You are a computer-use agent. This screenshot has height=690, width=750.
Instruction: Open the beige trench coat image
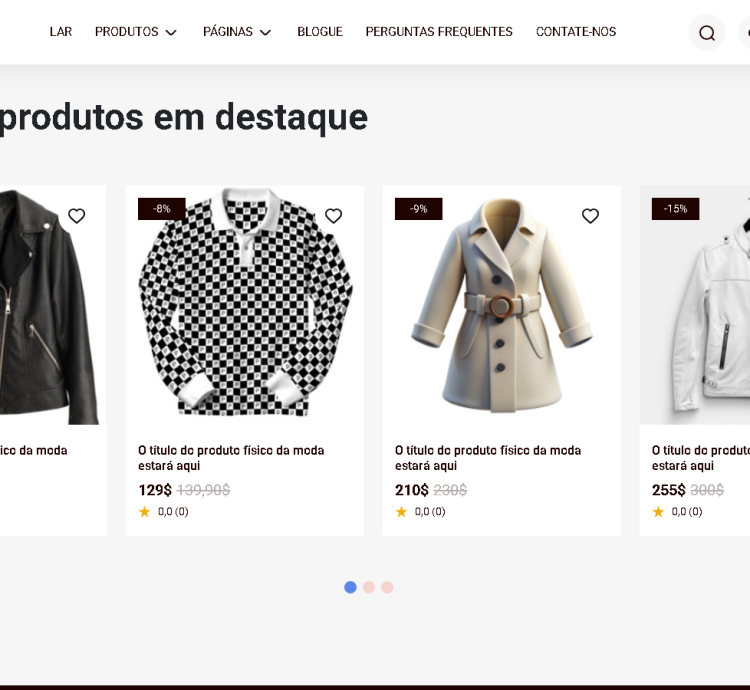(501, 305)
